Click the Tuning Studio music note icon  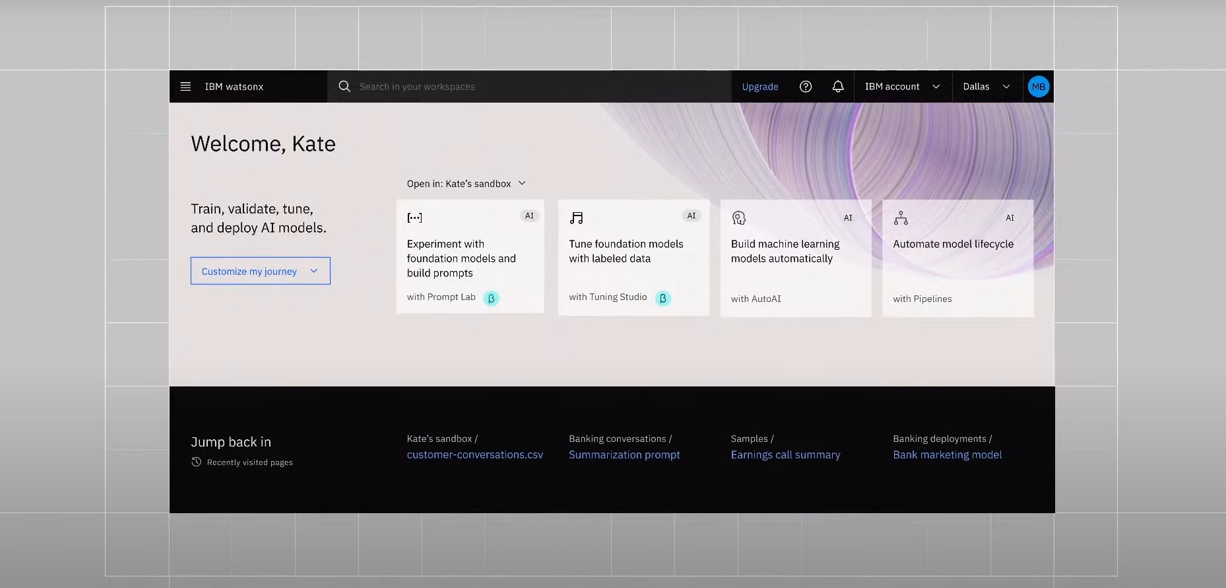point(576,218)
